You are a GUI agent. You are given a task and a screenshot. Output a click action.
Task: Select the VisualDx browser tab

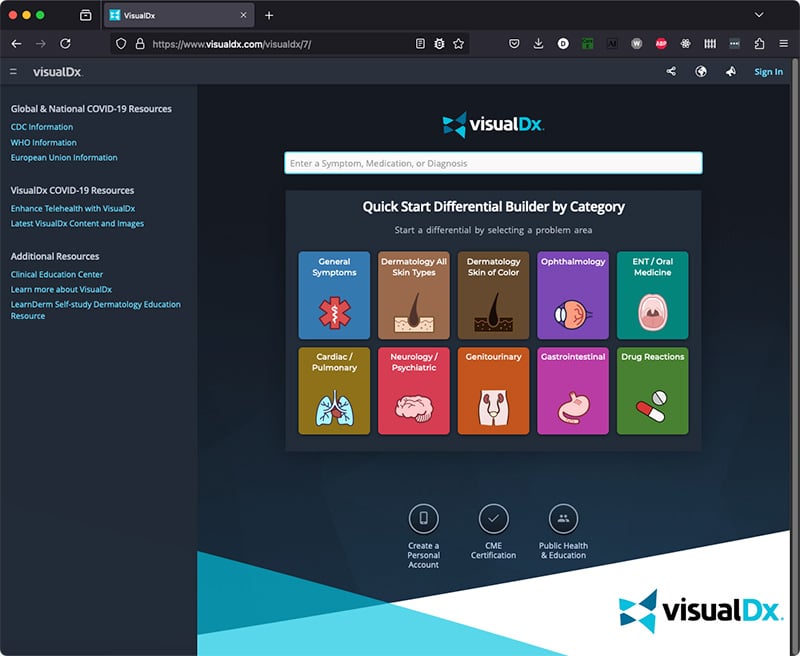point(179,15)
